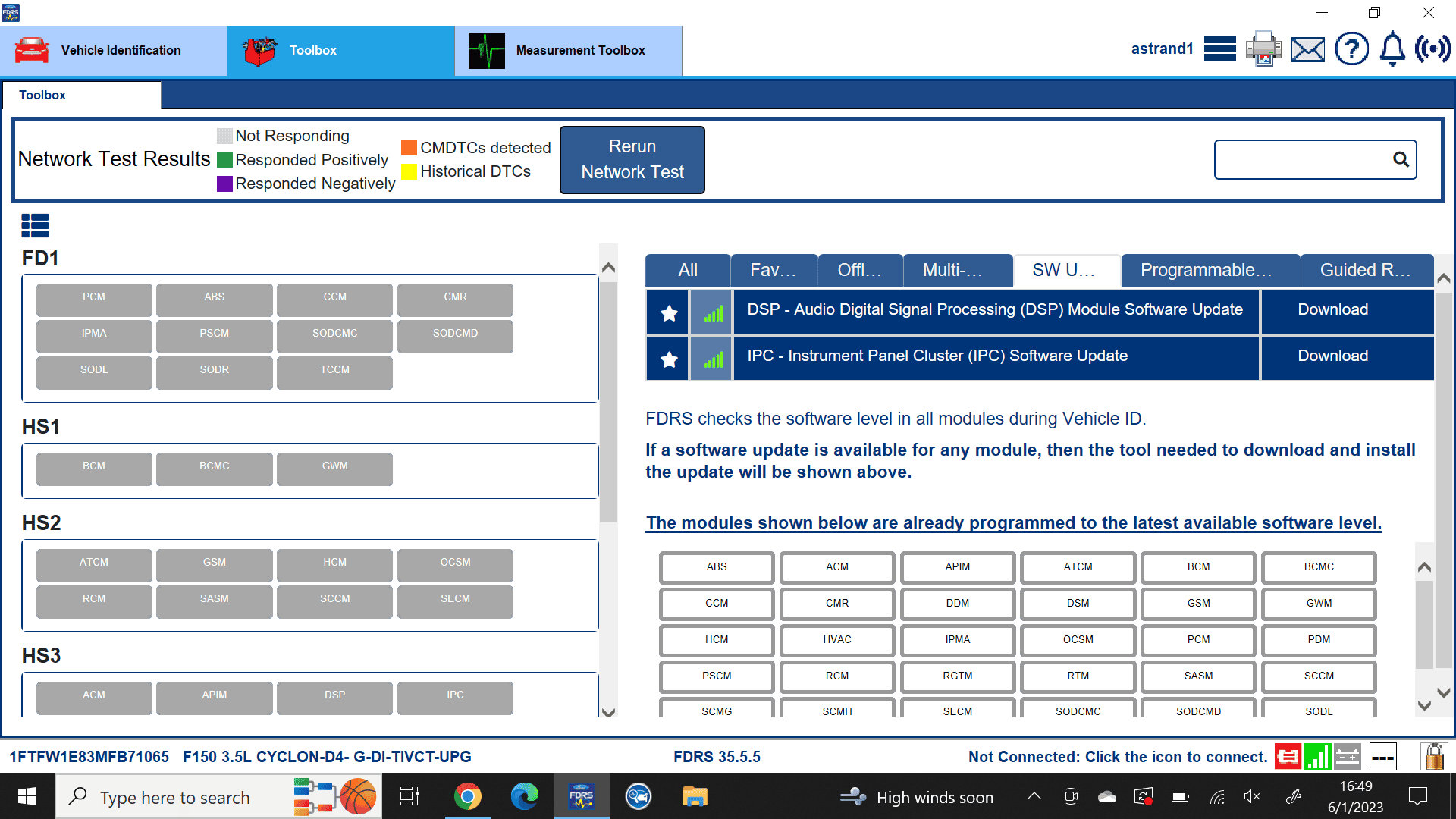
Task: Click the down arrow on the module list scrollbar
Action: point(608,714)
